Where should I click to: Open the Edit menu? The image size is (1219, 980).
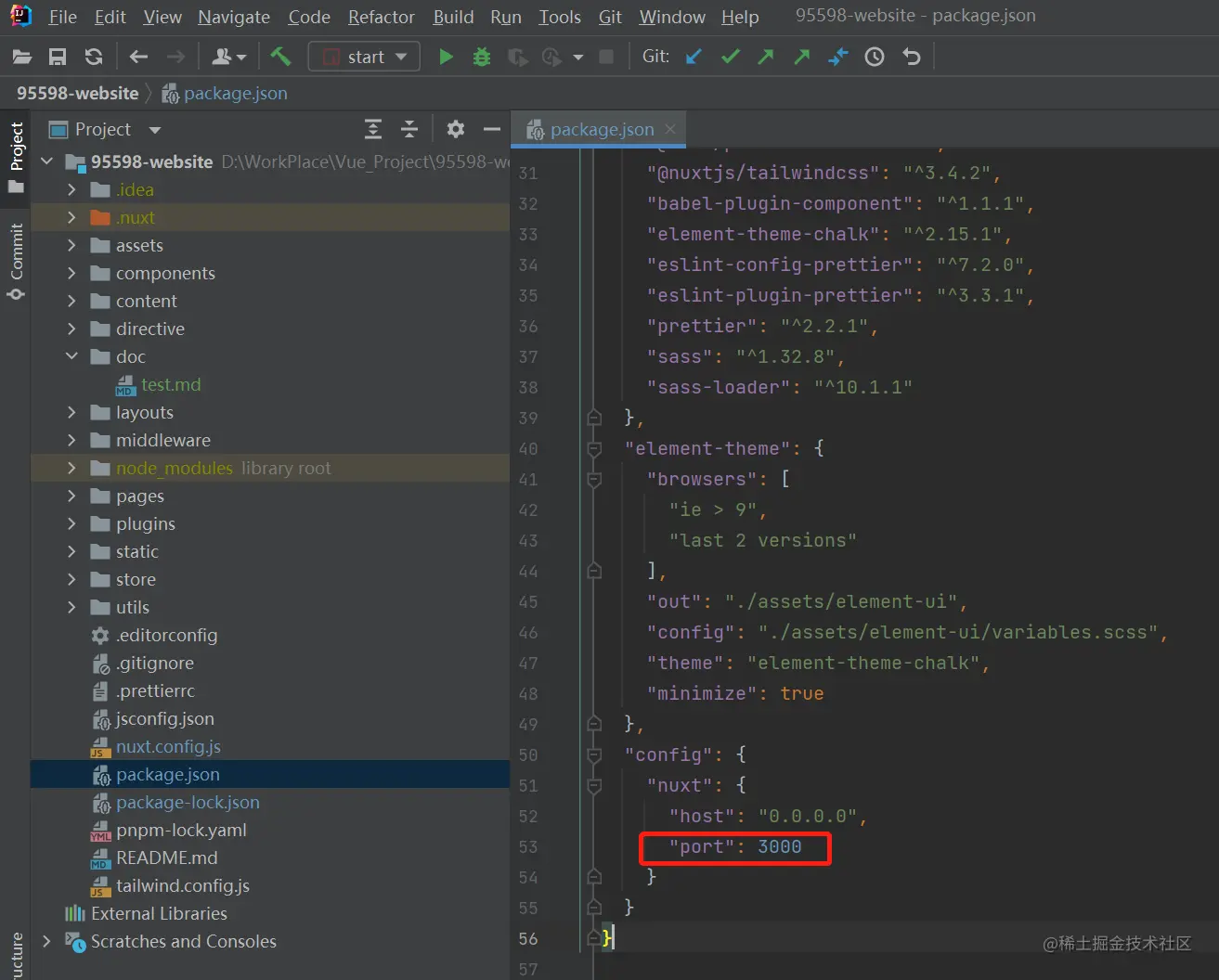point(110,17)
